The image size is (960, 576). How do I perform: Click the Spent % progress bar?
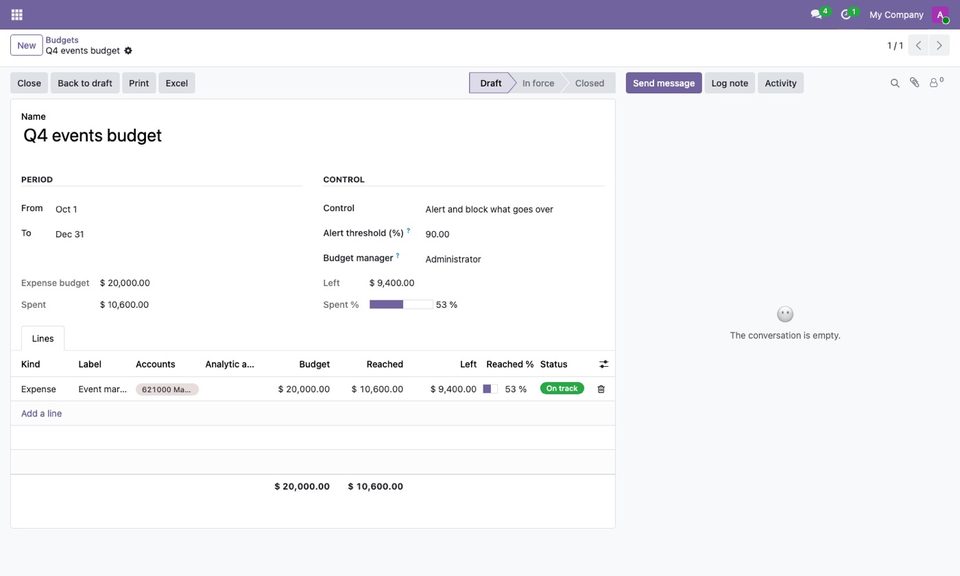point(401,304)
